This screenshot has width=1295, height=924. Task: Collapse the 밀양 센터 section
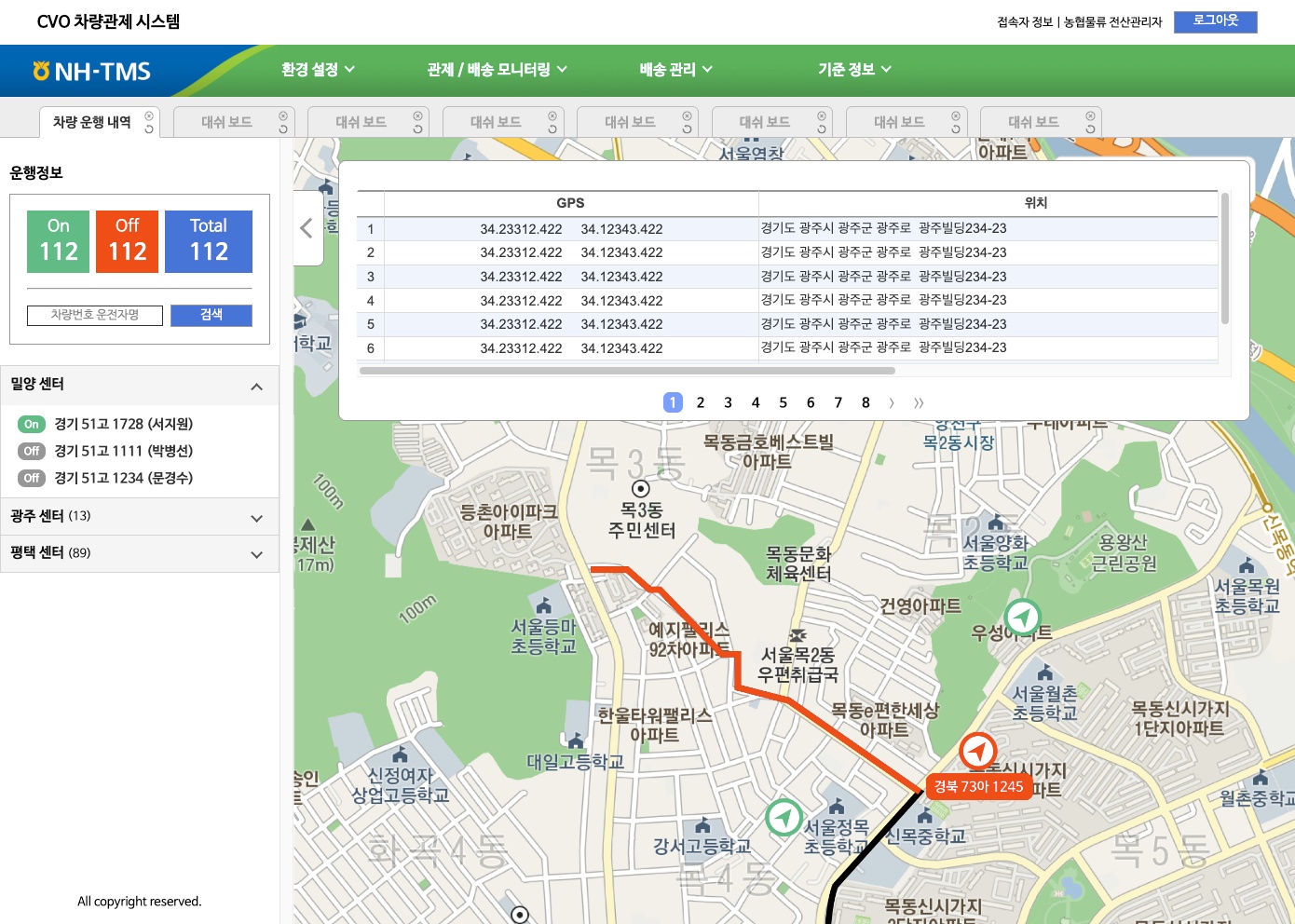(x=256, y=387)
